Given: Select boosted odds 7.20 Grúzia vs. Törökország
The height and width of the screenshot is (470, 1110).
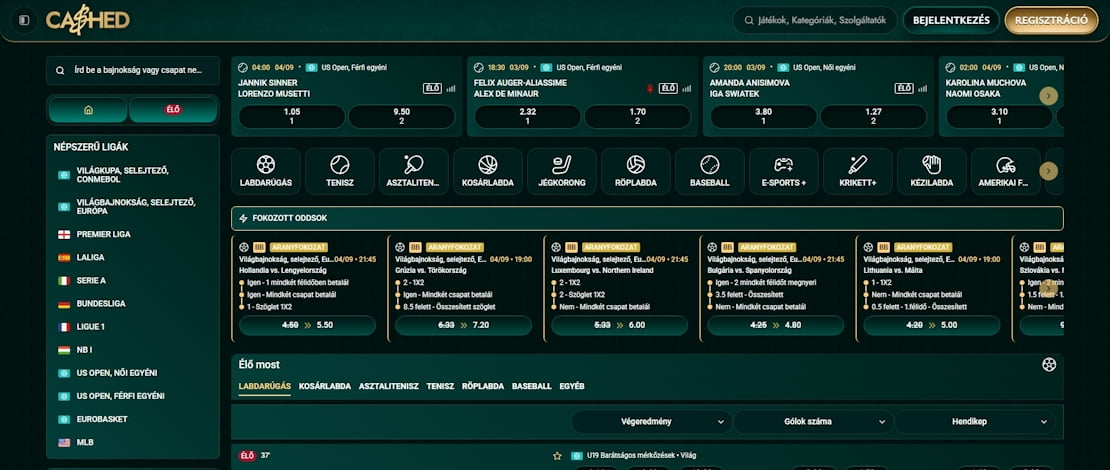Looking at the screenshot, I should pyautogui.click(x=464, y=326).
